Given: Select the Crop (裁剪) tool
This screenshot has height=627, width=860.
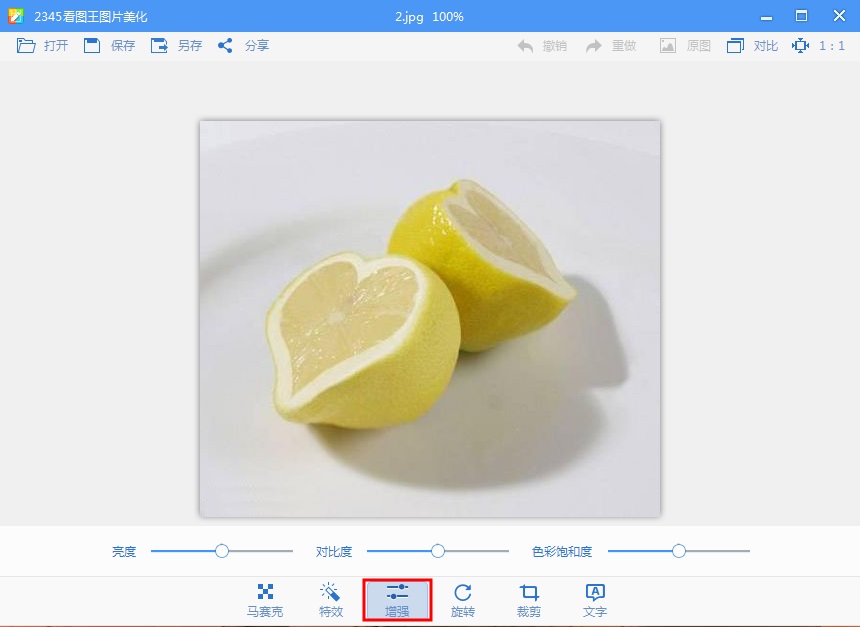Looking at the screenshot, I should [x=529, y=600].
